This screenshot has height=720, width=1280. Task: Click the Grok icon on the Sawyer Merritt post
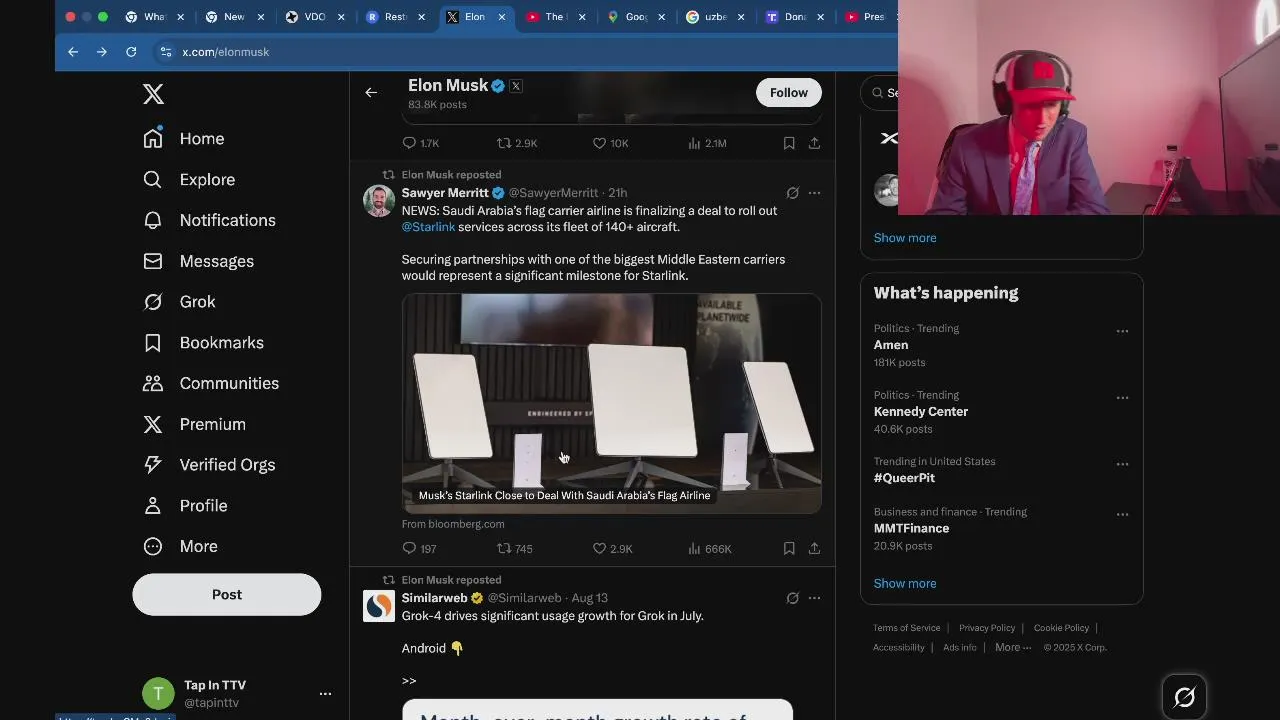792,193
